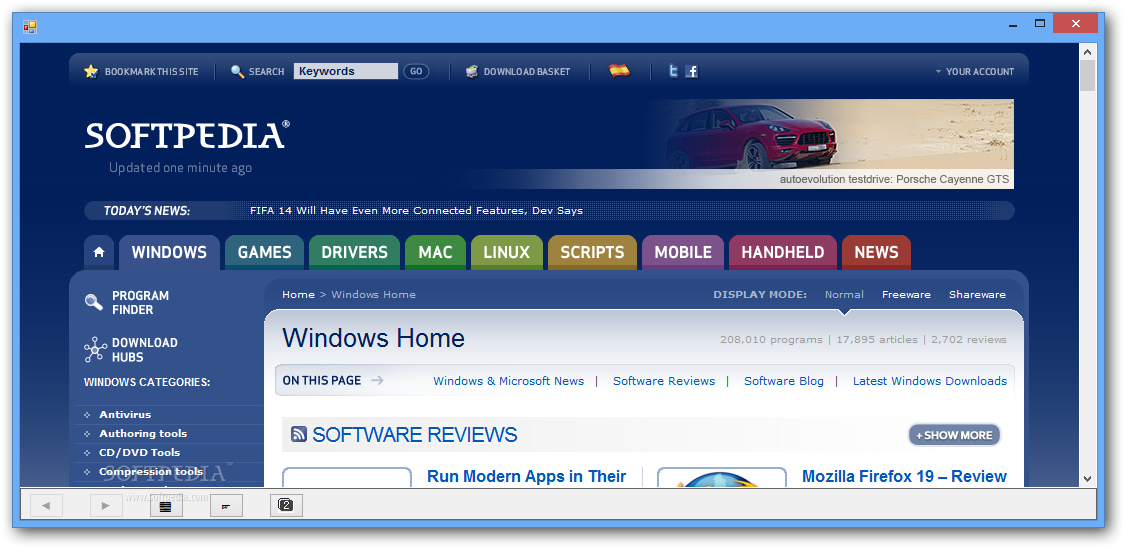Click the magnifier Search icon in the top bar

click(x=237, y=71)
